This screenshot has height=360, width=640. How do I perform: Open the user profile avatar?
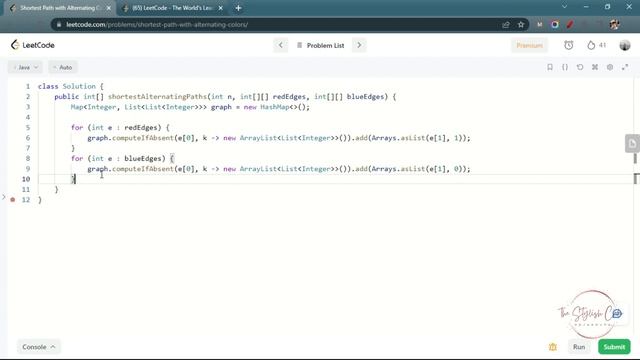(x=624, y=45)
